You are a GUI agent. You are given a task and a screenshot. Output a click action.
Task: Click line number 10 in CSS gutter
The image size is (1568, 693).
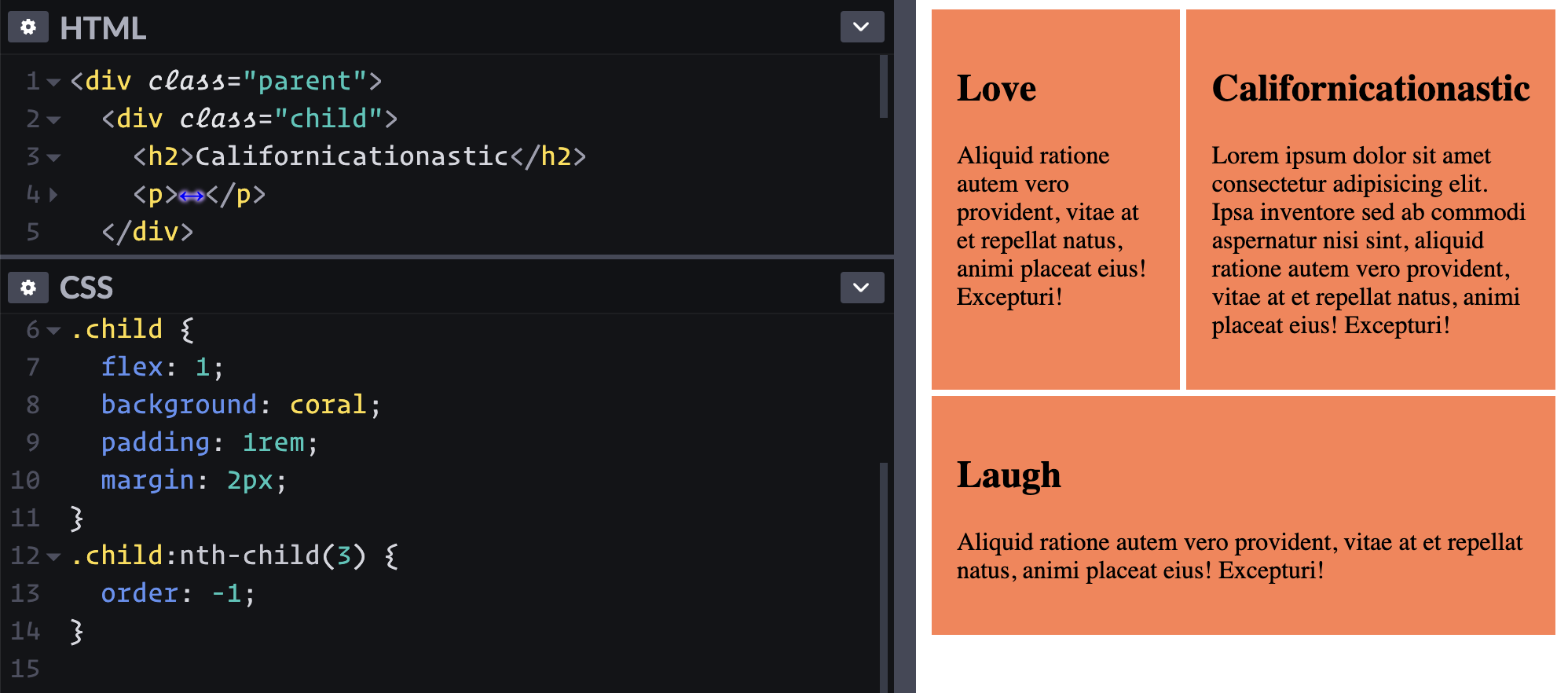pyautogui.click(x=25, y=480)
